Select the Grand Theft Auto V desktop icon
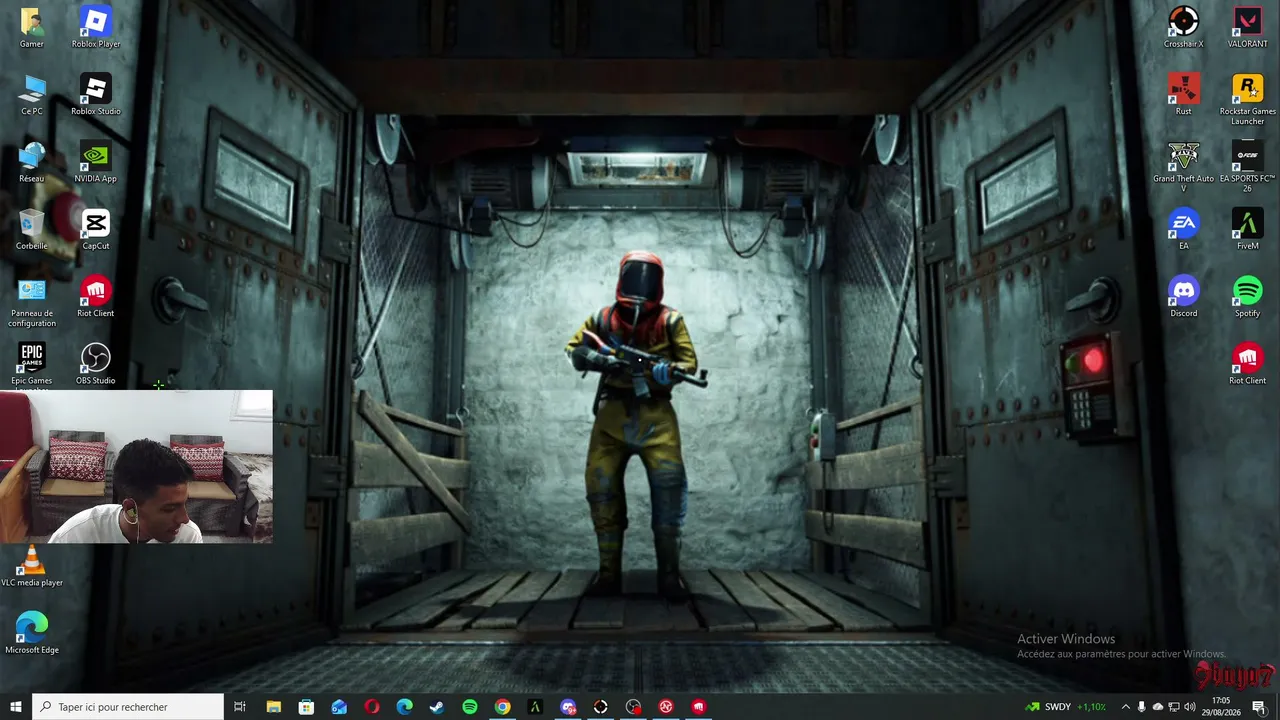Viewport: 1280px width, 720px height. [1184, 167]
